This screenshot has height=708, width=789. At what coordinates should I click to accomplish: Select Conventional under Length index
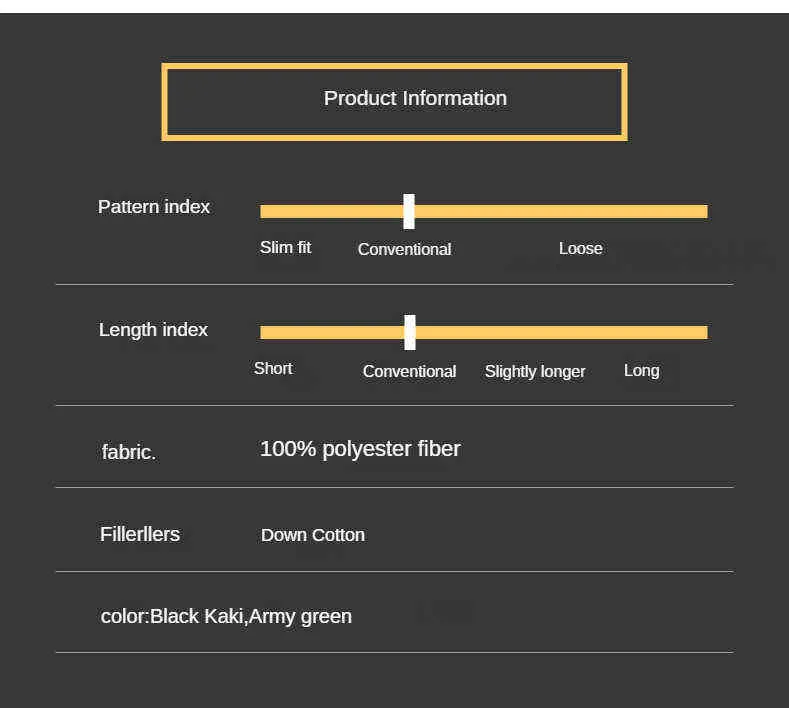click(x=409, y=371)
